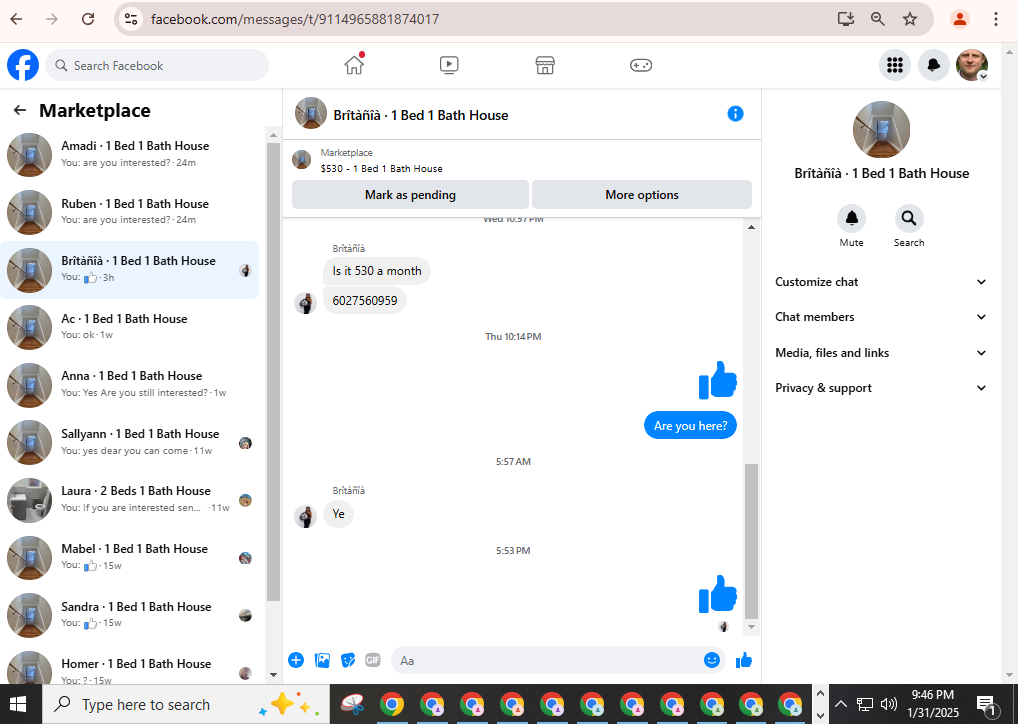Expand Media, files and links section
The image size is (1018, 724).
click(881, 353)
